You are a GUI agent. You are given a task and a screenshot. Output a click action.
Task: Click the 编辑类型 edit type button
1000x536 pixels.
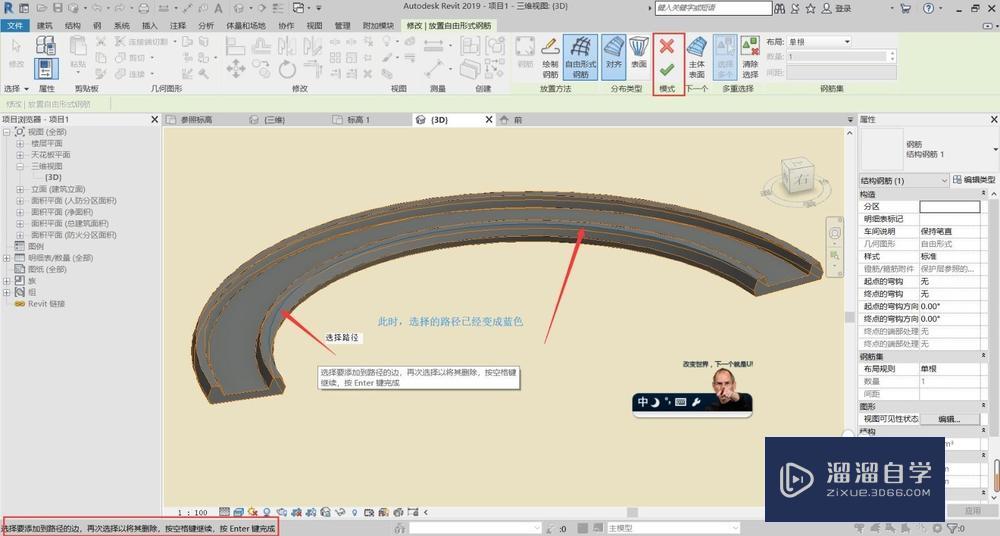click(973, 180)
